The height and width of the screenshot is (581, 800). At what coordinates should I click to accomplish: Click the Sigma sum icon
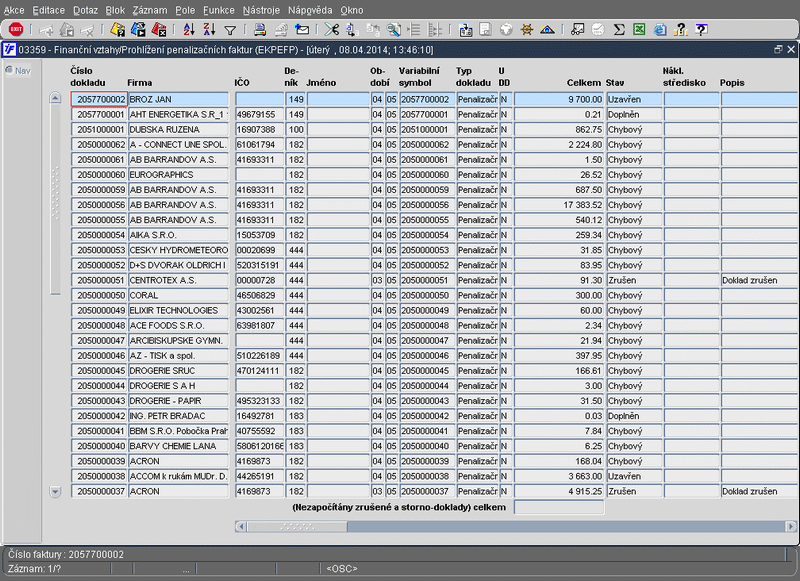click(x=619, y=30)
